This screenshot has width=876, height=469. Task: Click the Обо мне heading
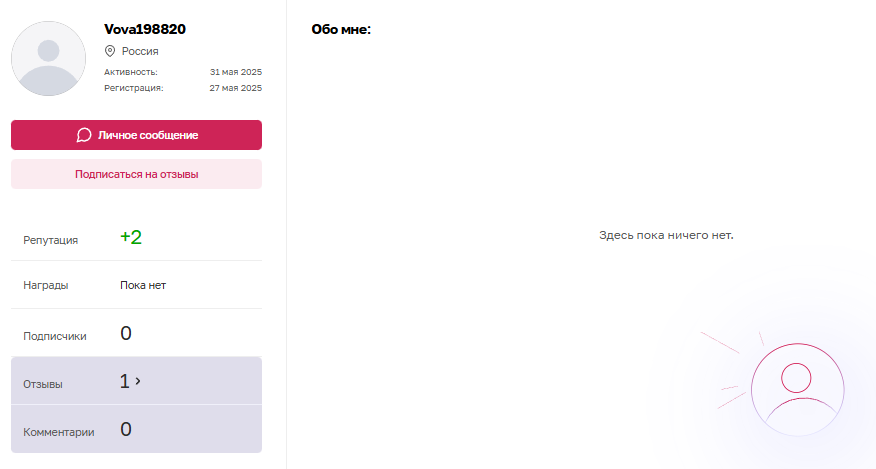[x=341, y=30]
